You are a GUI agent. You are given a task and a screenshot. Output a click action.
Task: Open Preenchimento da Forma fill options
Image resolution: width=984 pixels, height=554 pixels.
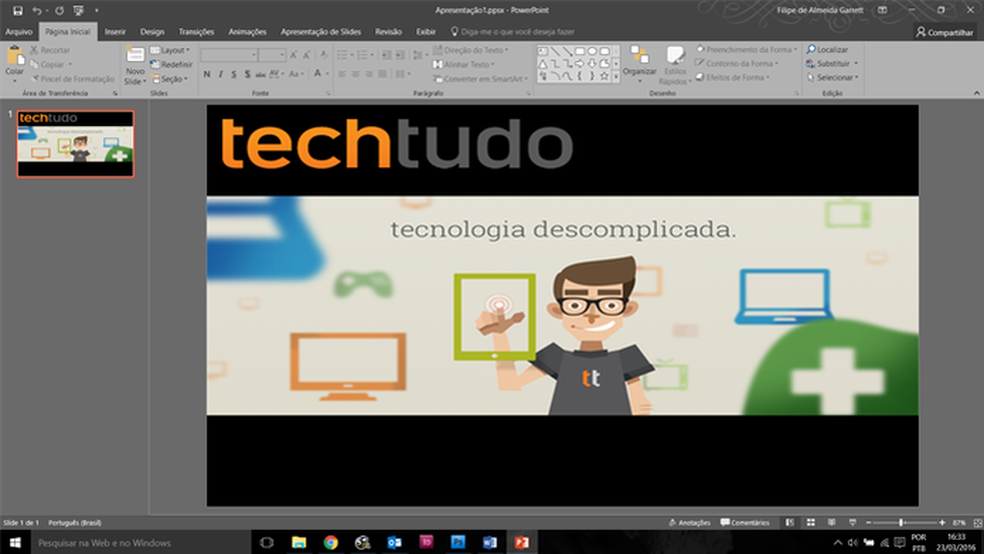click(746, 50)
